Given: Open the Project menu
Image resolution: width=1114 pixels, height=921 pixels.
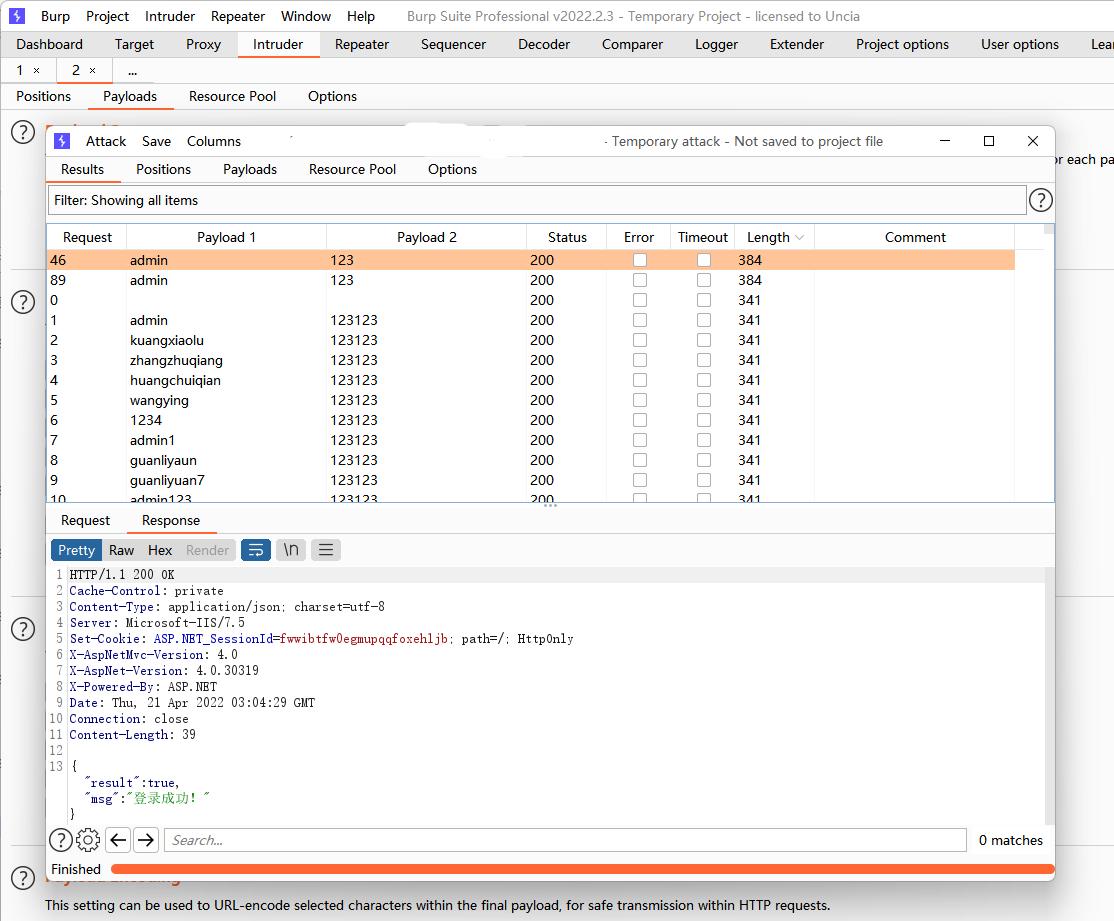Looking at the screenshot, I should 107,16.
